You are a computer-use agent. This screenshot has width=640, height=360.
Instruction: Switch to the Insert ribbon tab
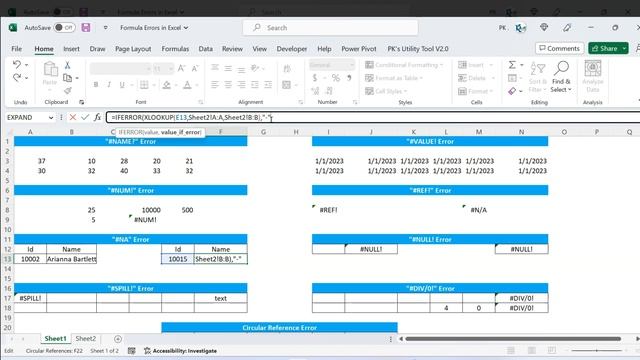tap(71, 49)
